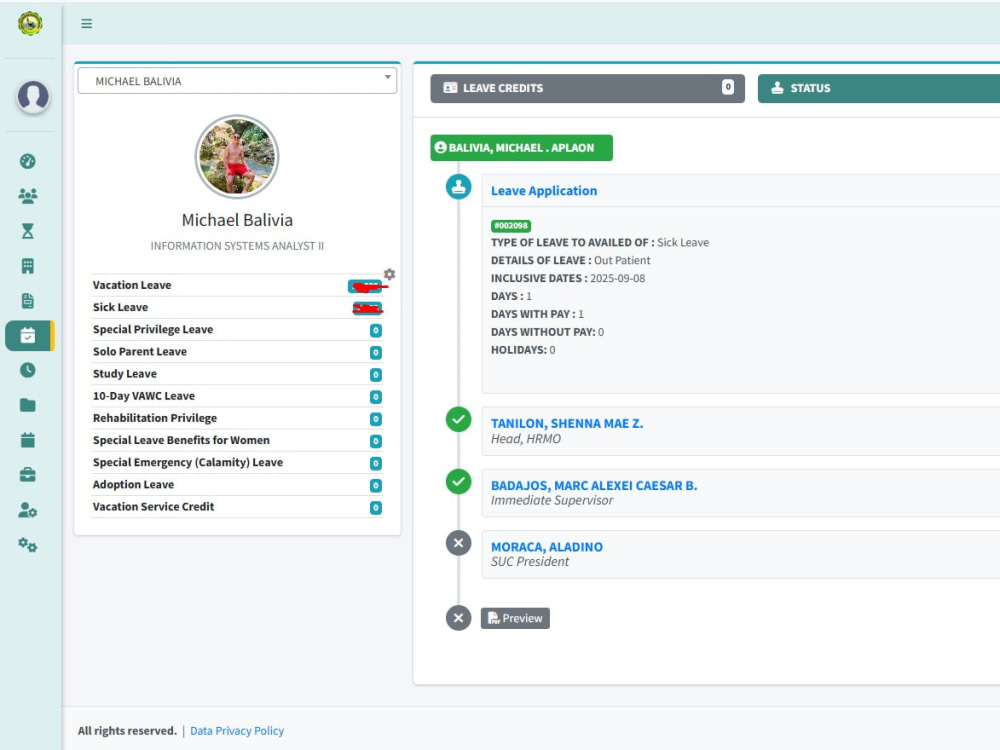
Task: Select the Adoption Leave row label
Action: [x=133, y=485]
